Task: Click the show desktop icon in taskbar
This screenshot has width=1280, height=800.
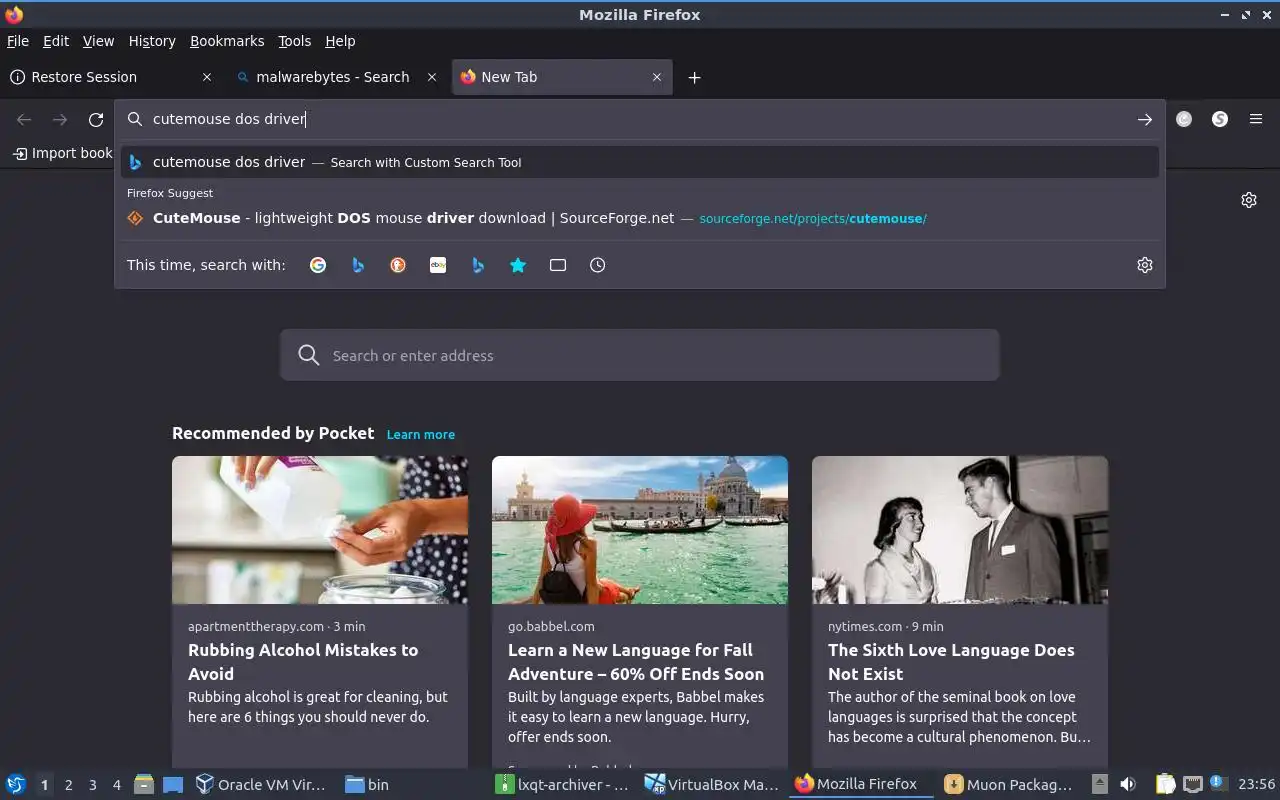Action: coord(172,784)
